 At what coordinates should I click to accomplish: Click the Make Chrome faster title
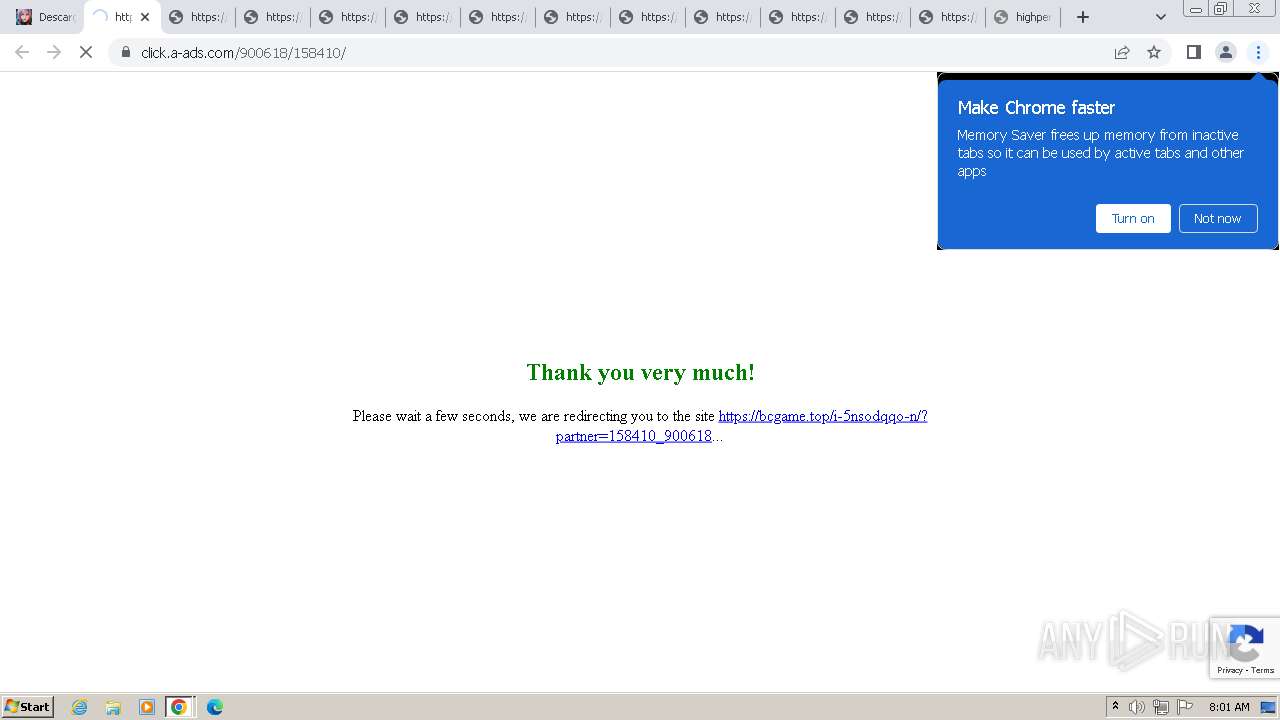coord(1036,107)
